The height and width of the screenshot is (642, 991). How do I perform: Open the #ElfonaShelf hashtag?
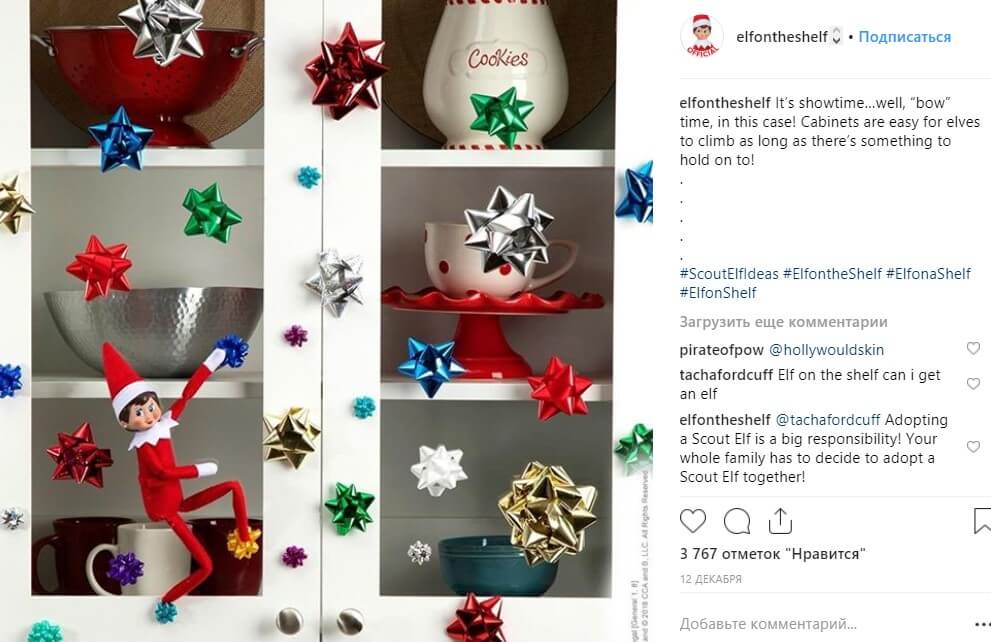[928, 274]
